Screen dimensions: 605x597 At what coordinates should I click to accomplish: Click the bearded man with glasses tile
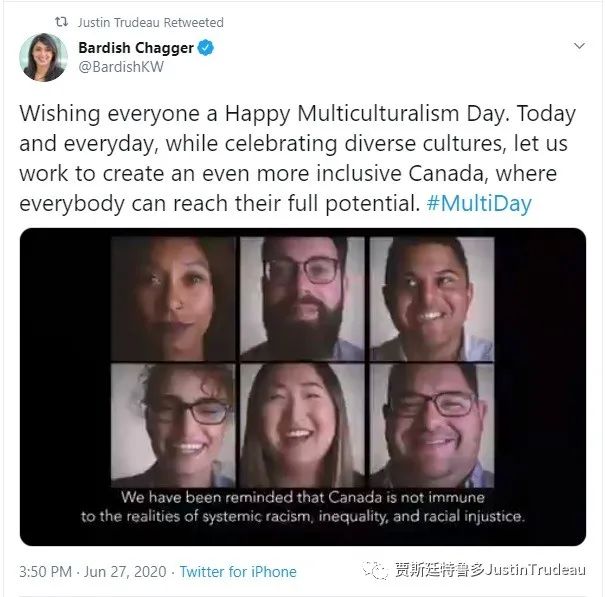click(x=302, y=299)
